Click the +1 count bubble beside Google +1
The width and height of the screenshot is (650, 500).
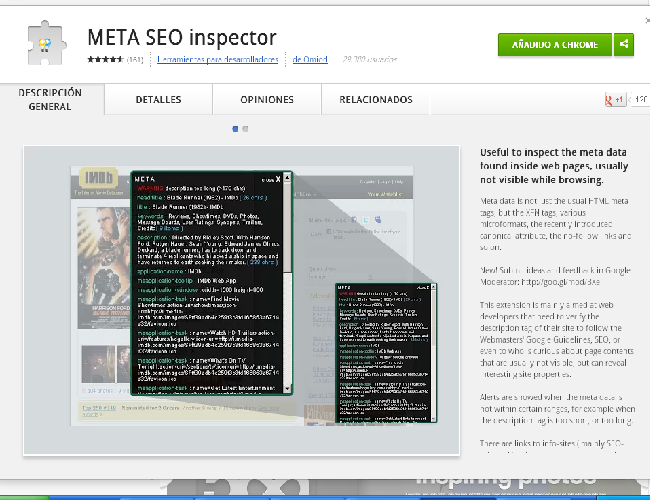[640, 100]
